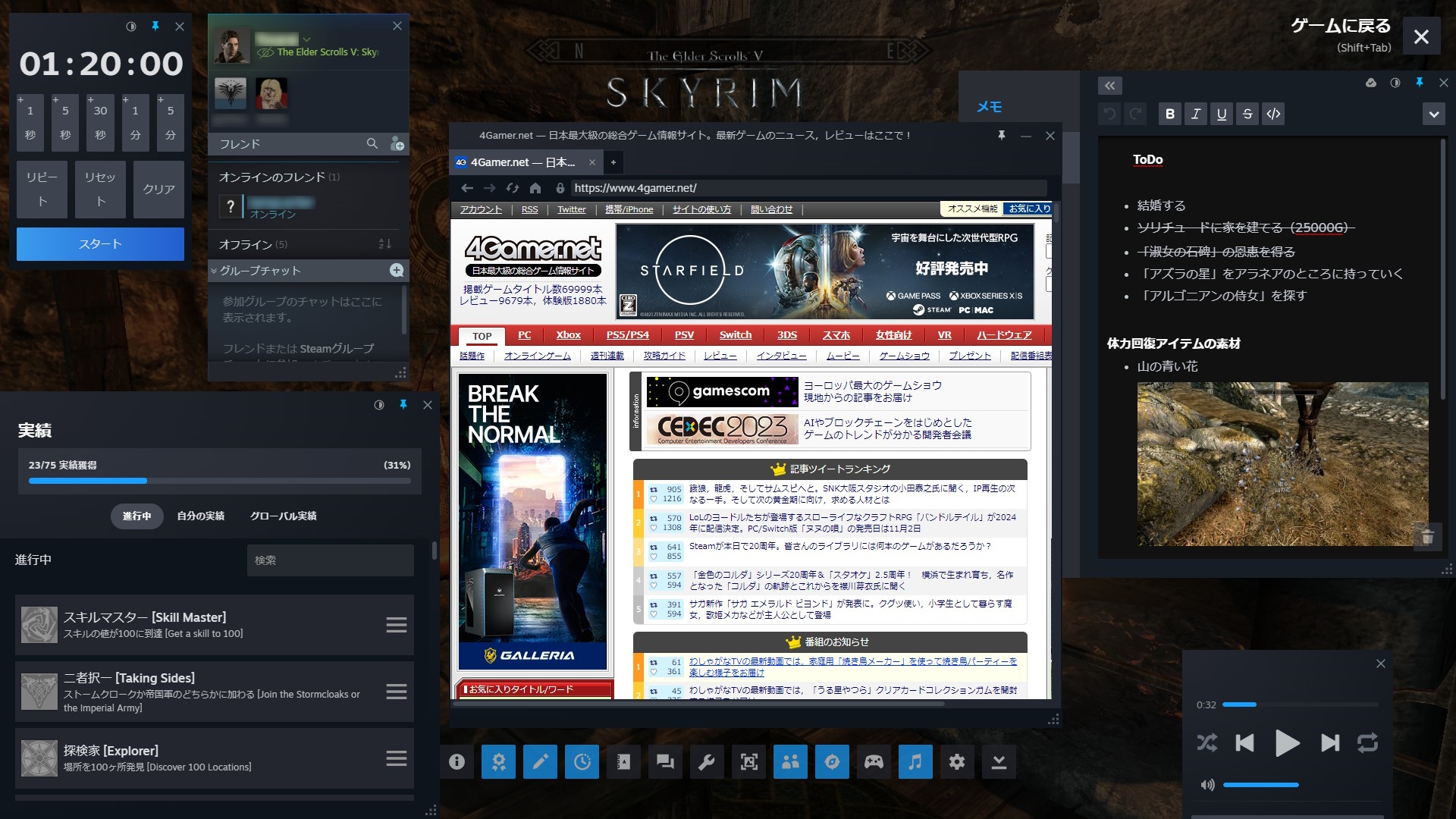Image resolution: width=1456 pixels, height=819 pixels.
Task: Click the Guides book toolbar icon
Action: [623, 761]
